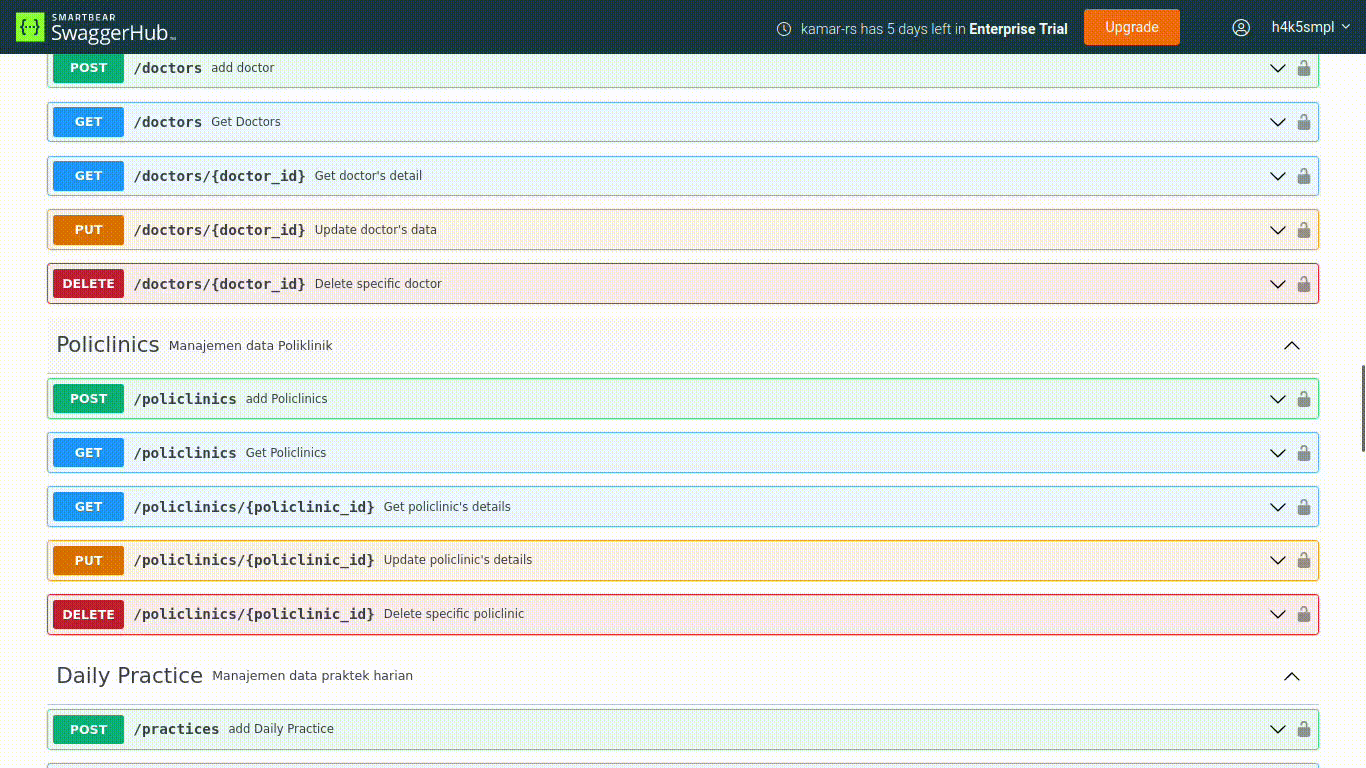Expand Get policlinic's details chevron
Image resolution: width=1366 pixels, height=768 pixels.
pyautogui.click(x=1277, y=507)
